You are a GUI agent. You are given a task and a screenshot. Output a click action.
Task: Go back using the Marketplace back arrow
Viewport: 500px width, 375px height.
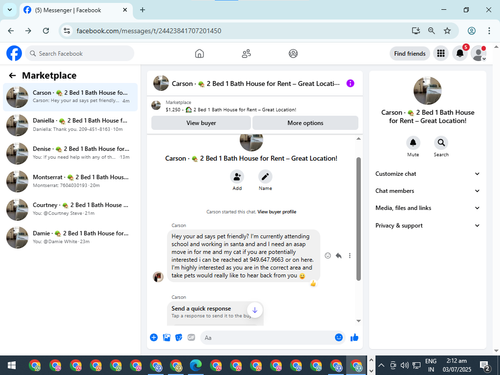12,76
